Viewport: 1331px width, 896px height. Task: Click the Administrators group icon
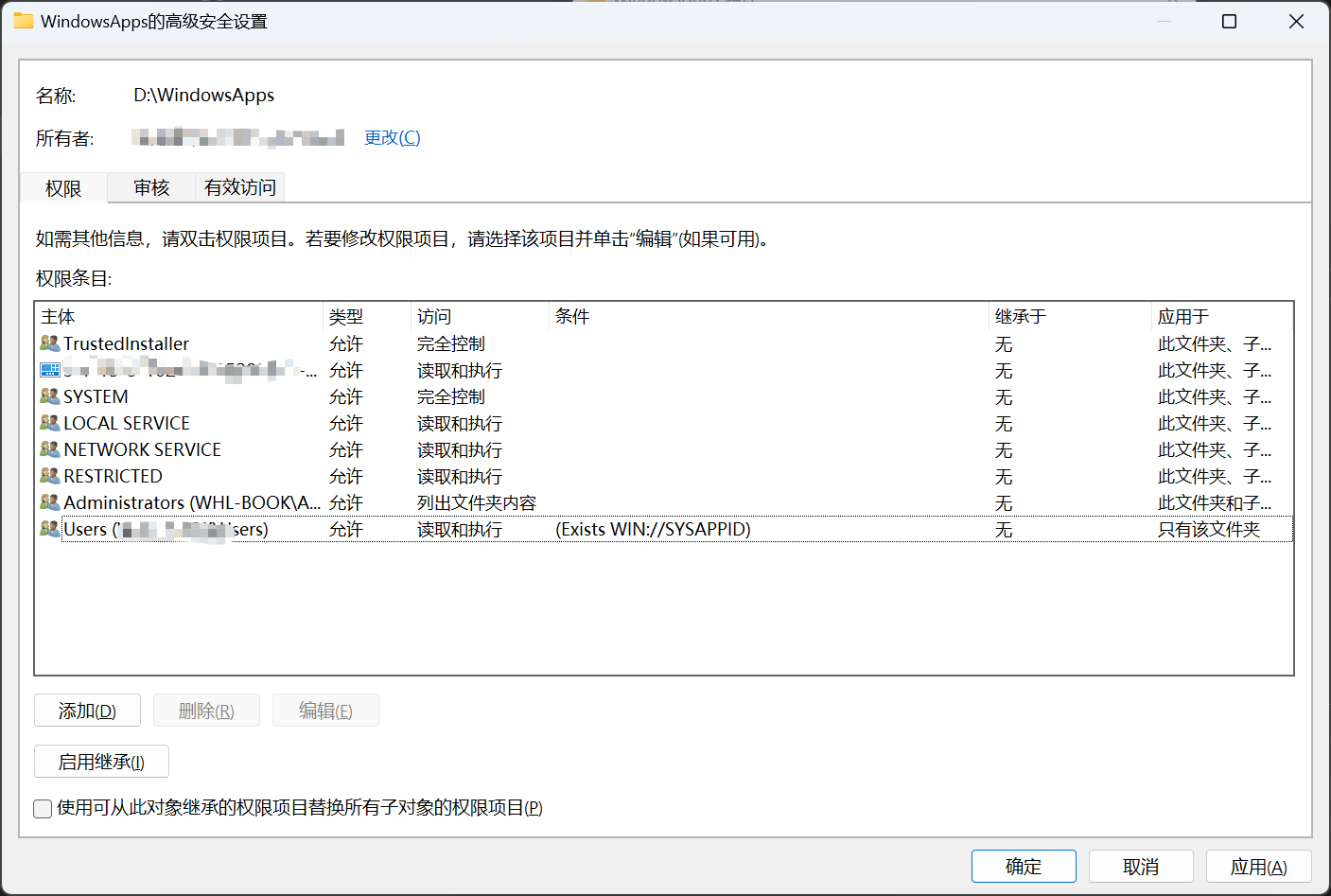(49, 502)
